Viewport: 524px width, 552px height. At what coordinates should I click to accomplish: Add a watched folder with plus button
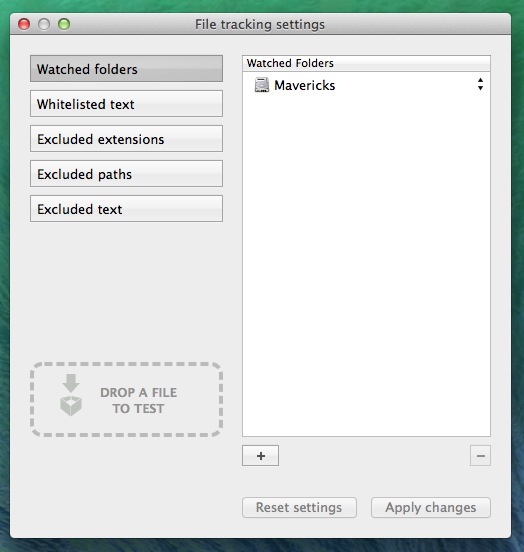260,456
